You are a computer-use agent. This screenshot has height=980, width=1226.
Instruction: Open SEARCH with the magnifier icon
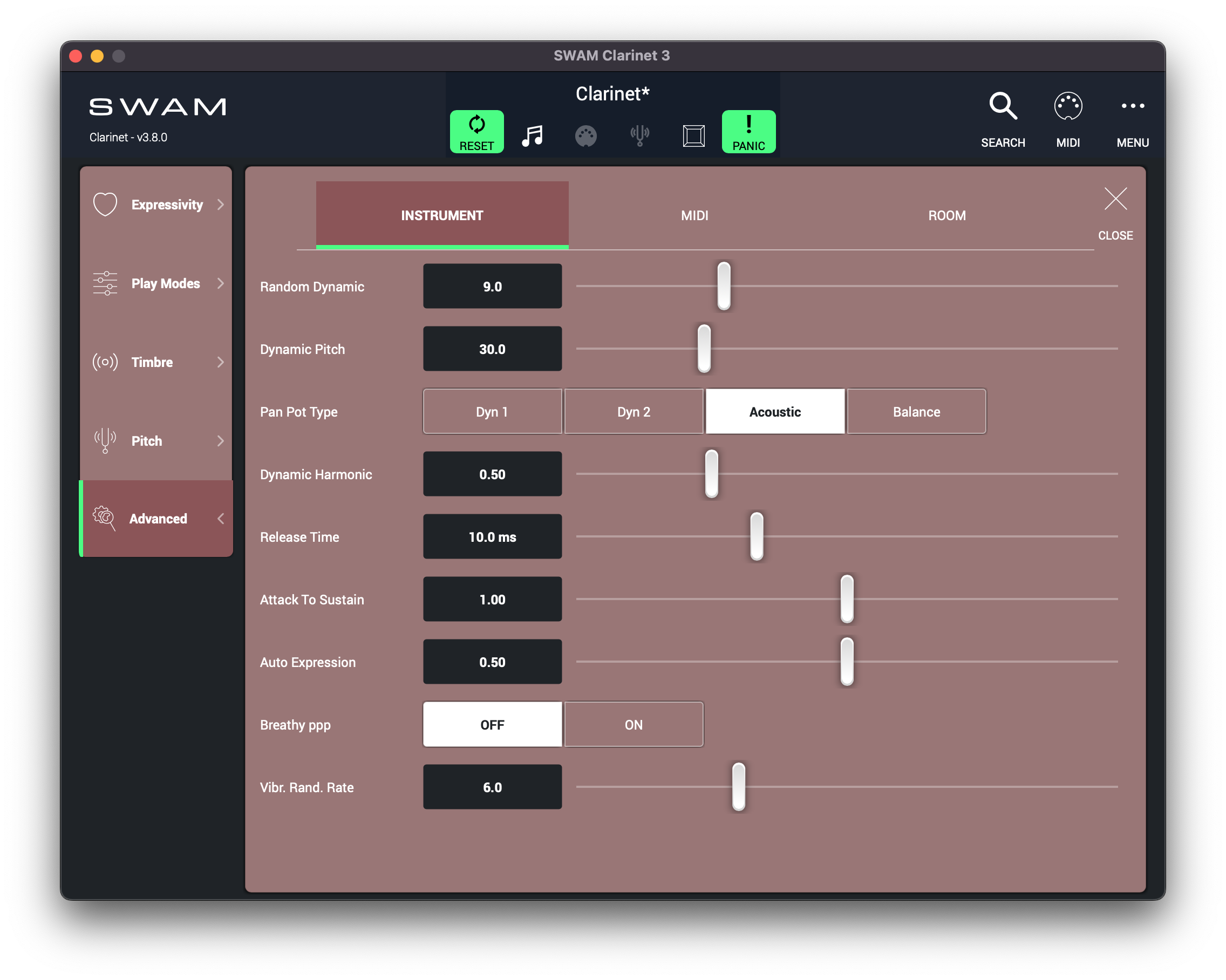1003,106
